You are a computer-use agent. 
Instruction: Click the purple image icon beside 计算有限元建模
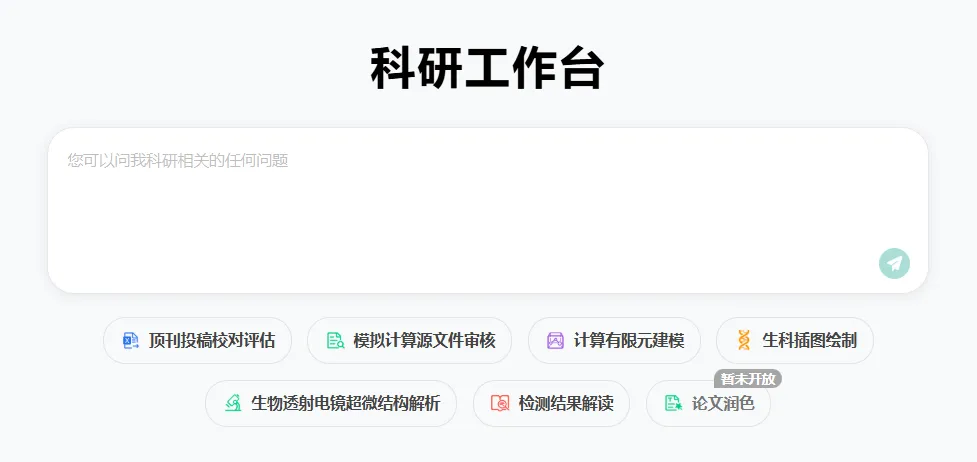tap(556, 341)
